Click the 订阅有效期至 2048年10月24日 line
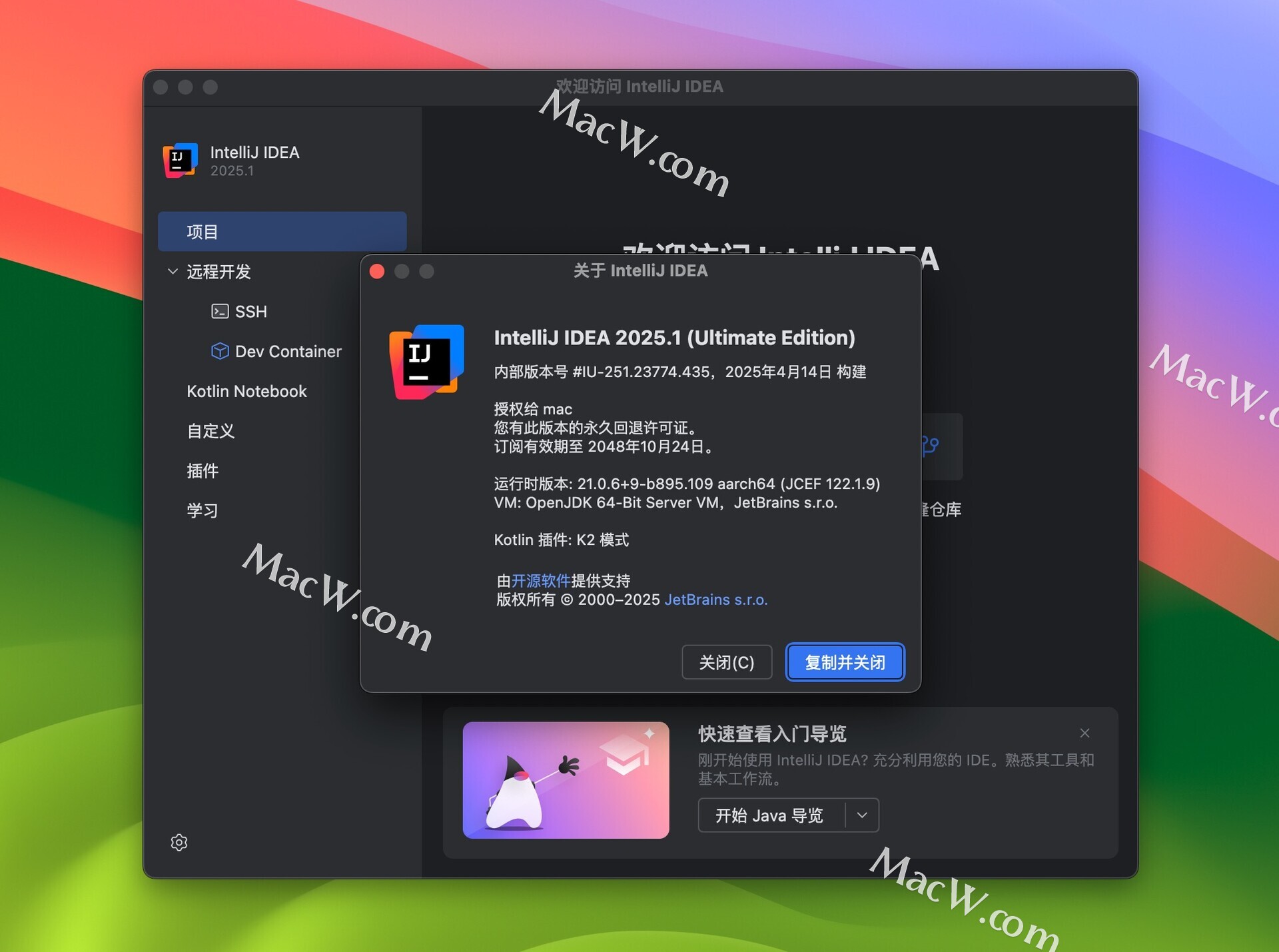Screen dimensions: 1279x952 point(604,446)
